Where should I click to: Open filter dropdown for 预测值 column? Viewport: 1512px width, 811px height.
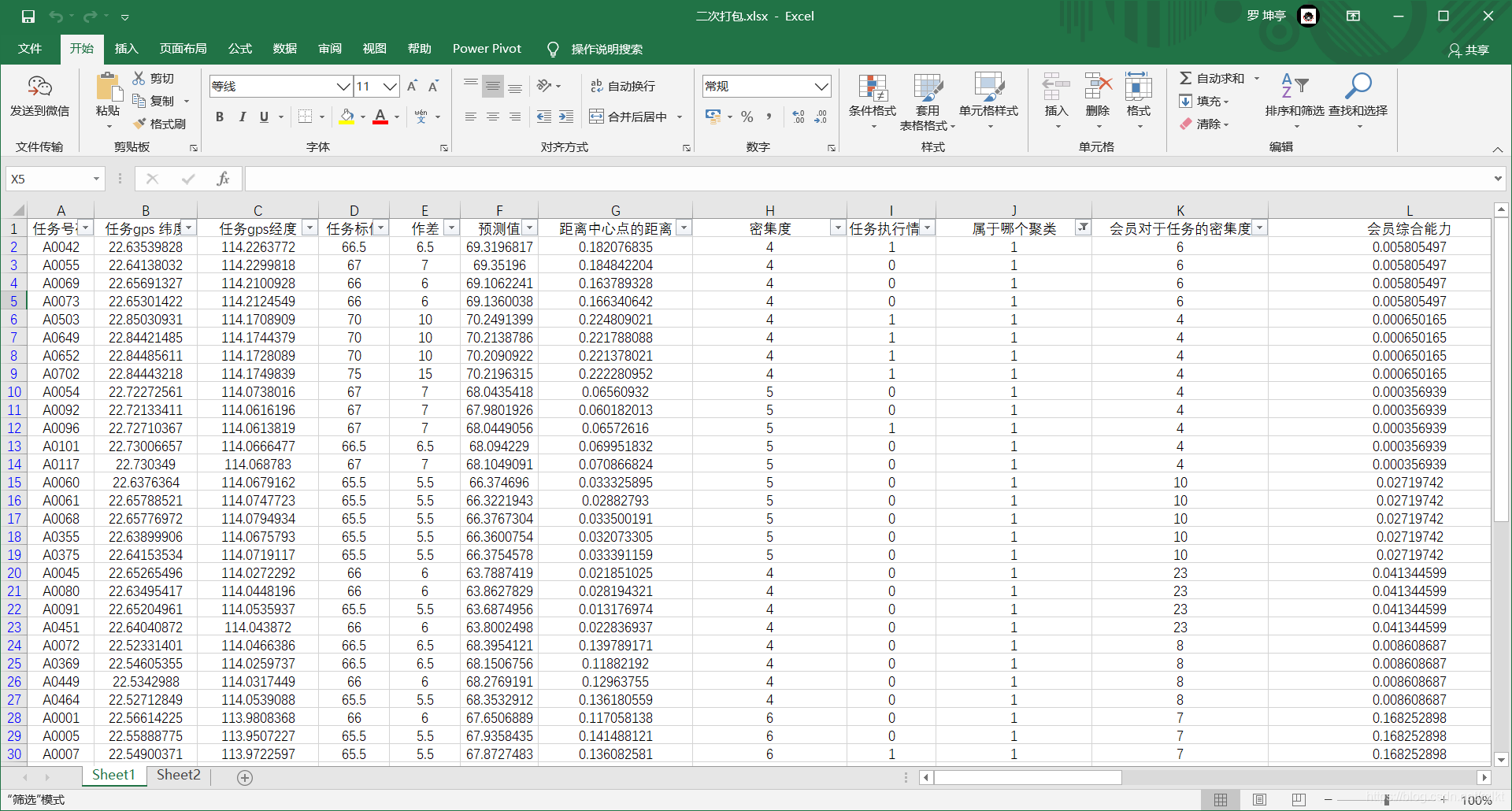(530, 228)
